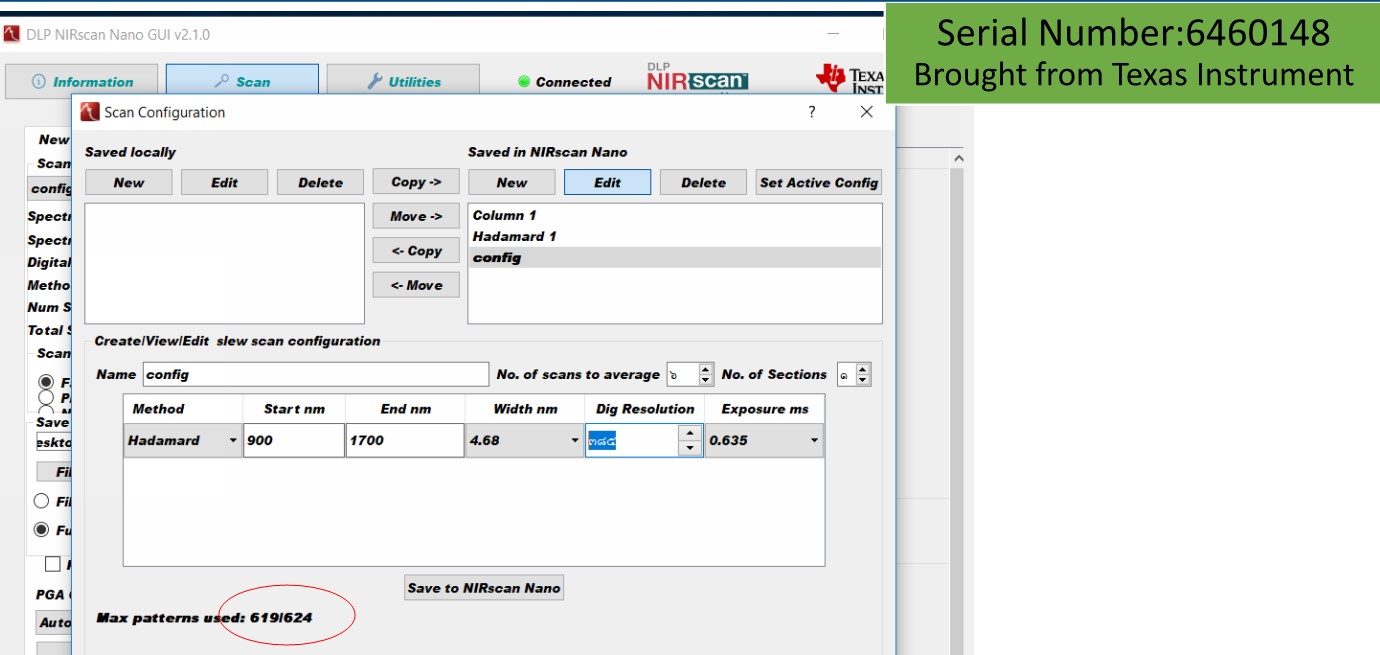
Task: Click the Dig Resolution input field
Action: (x=632, y=440)
